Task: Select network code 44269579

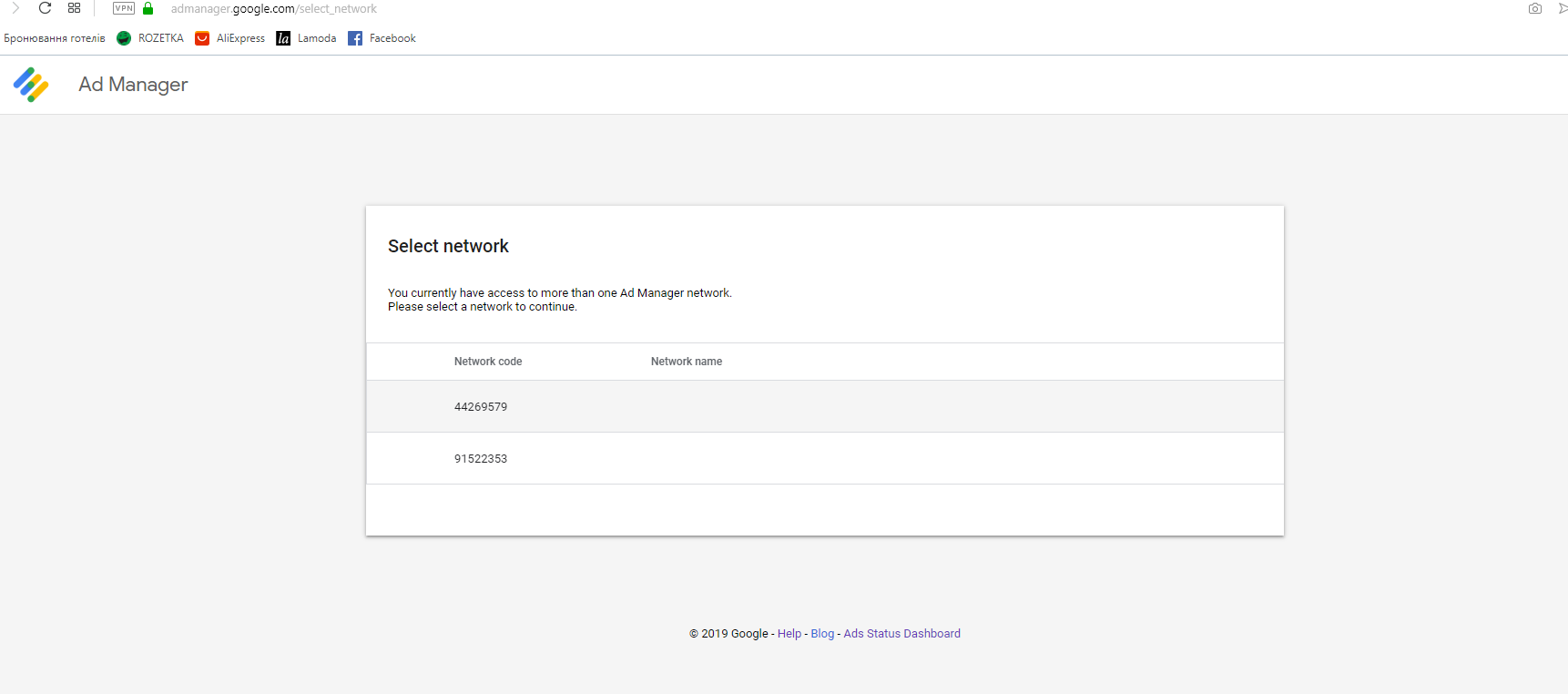Action: click(x=481, y=407)
